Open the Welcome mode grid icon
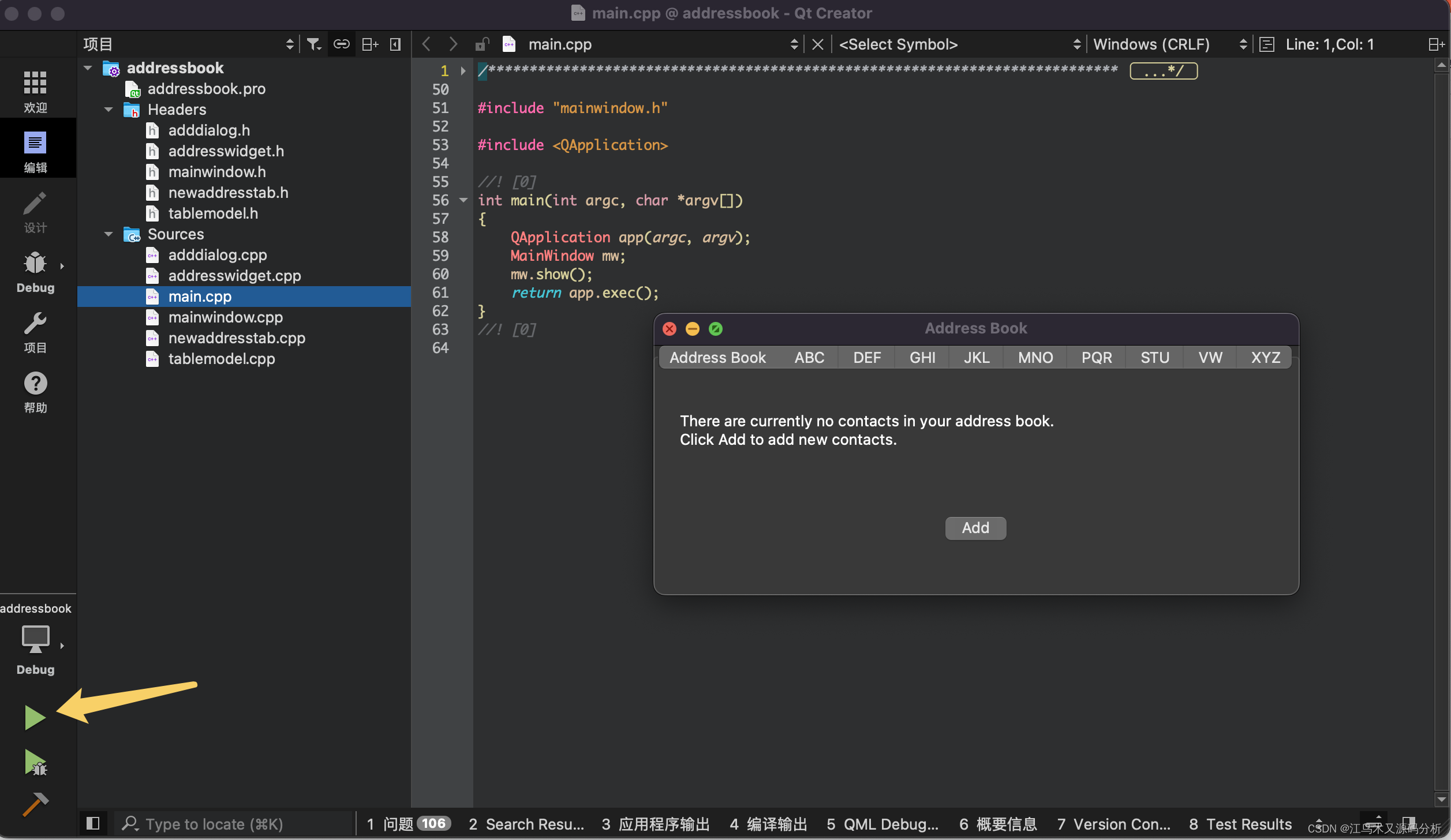 (35, 84)
